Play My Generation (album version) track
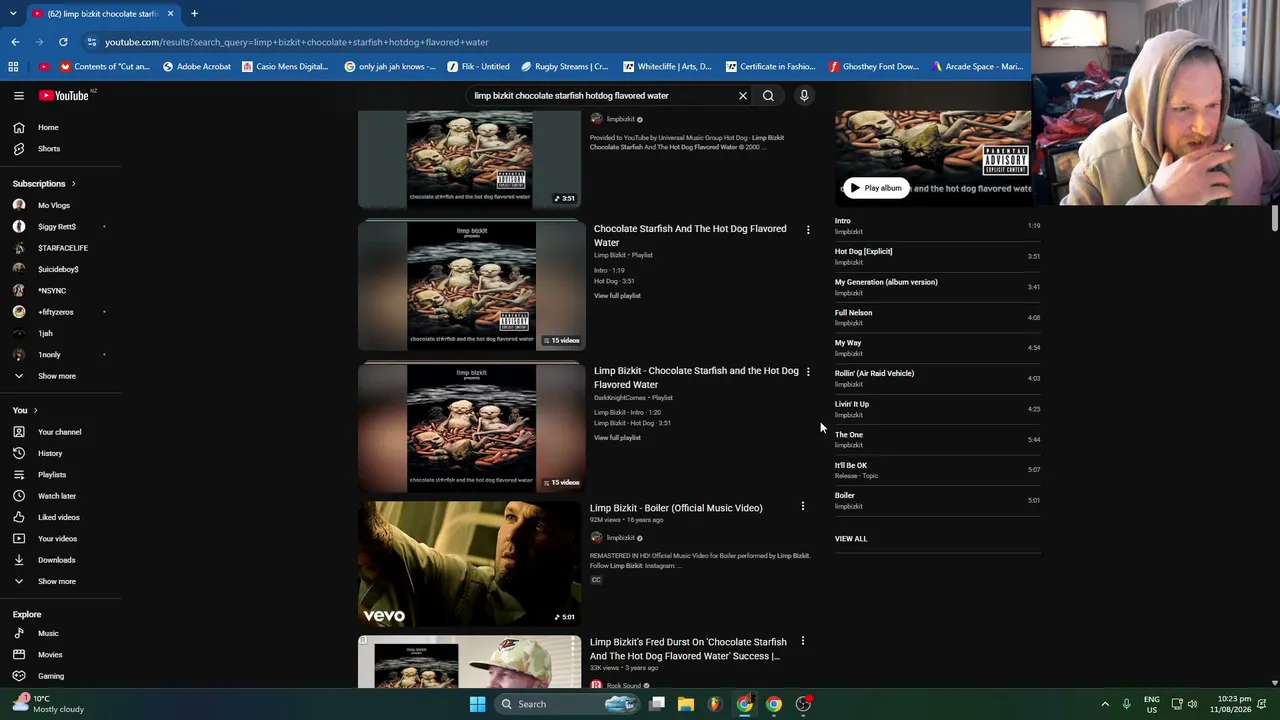This screenshot has width=1280, height=720. click(937, 287)
